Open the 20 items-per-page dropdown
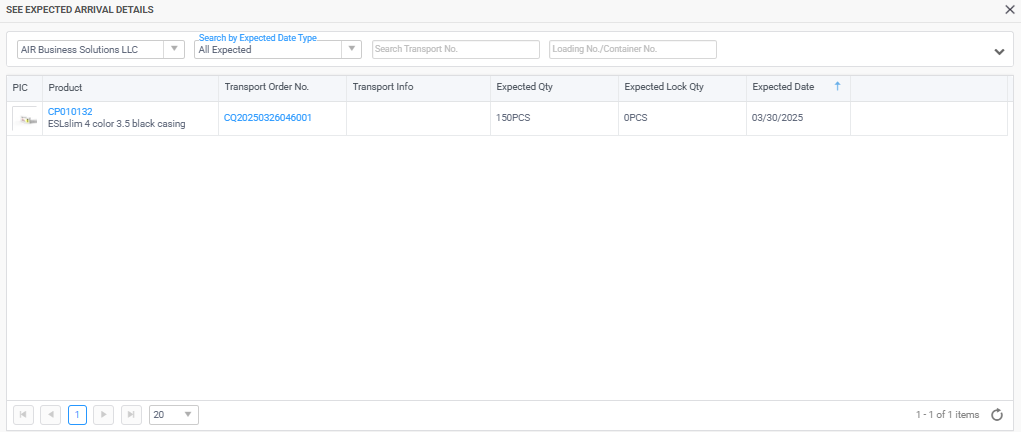 click(174, 415)
